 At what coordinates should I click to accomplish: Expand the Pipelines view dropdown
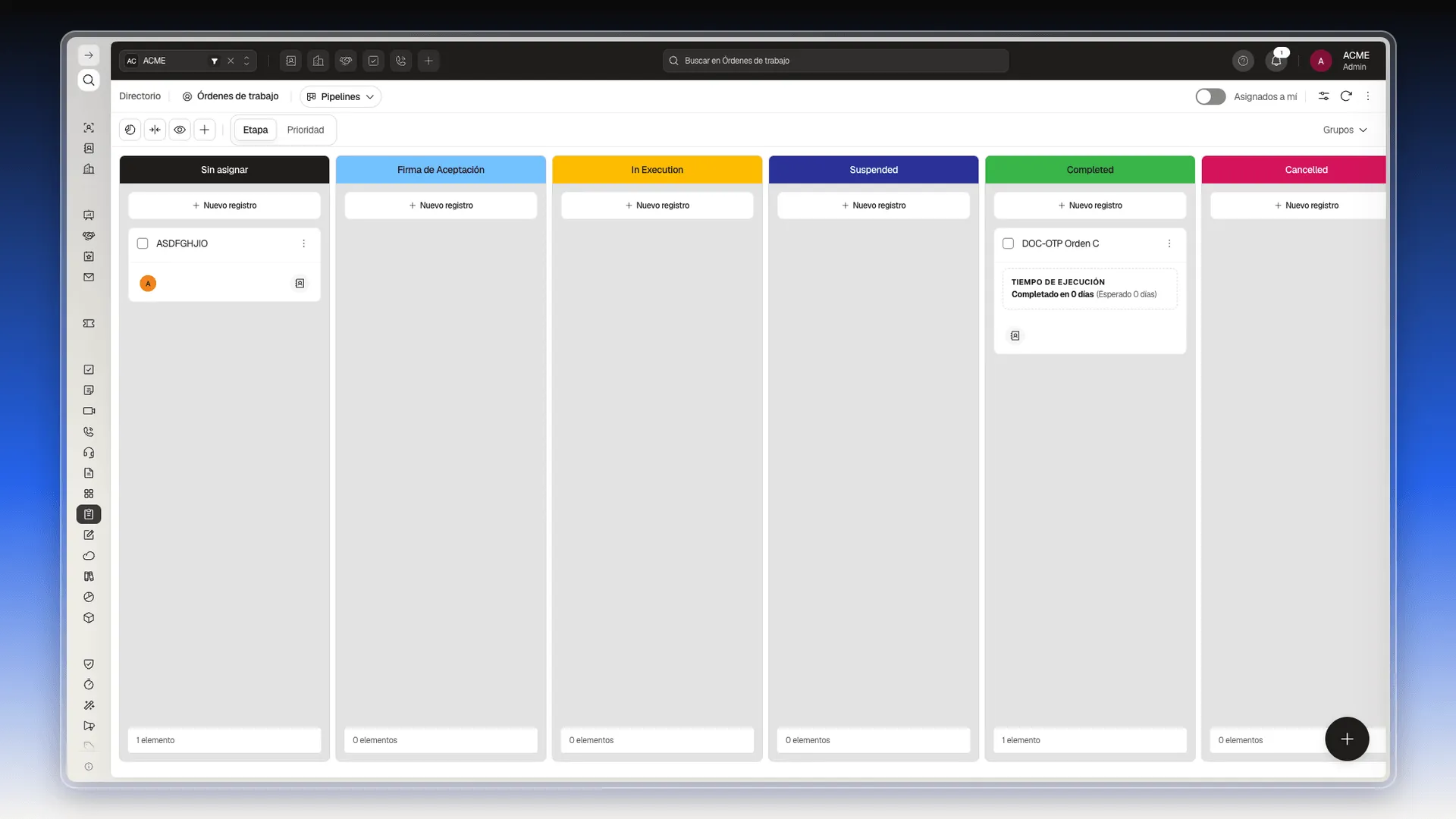point(340,96)
